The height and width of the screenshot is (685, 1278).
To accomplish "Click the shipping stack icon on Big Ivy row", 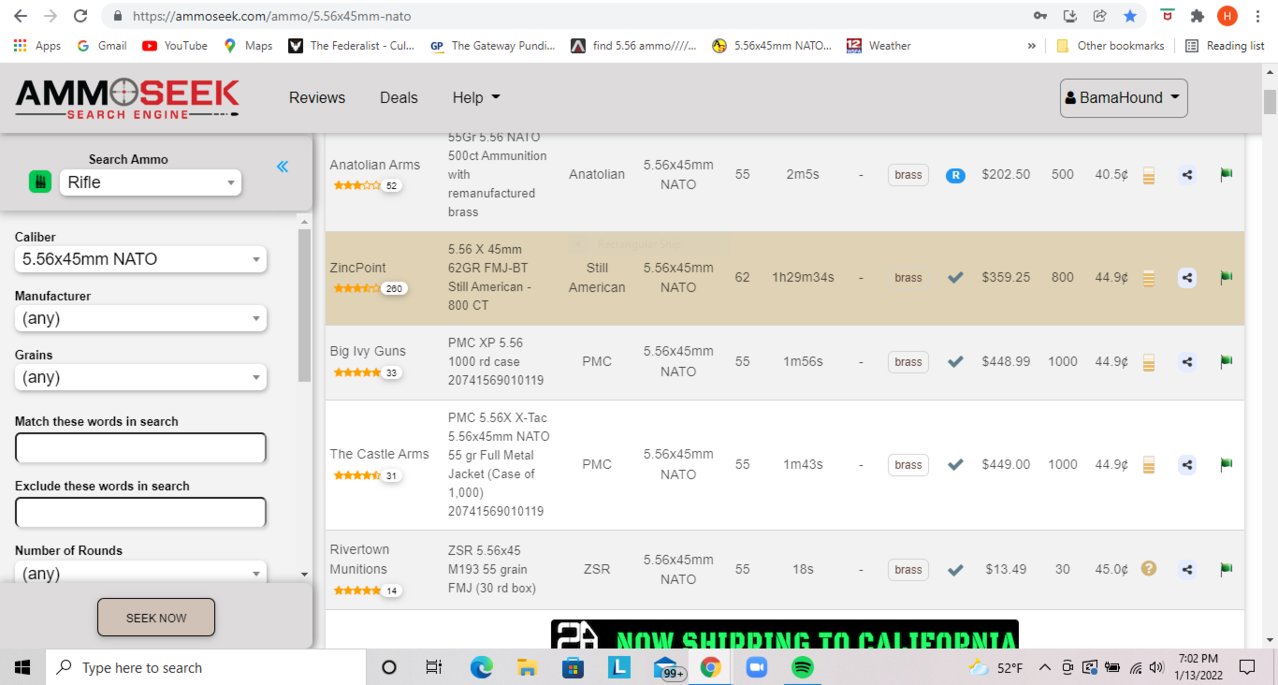I will tap(1148, 363).
